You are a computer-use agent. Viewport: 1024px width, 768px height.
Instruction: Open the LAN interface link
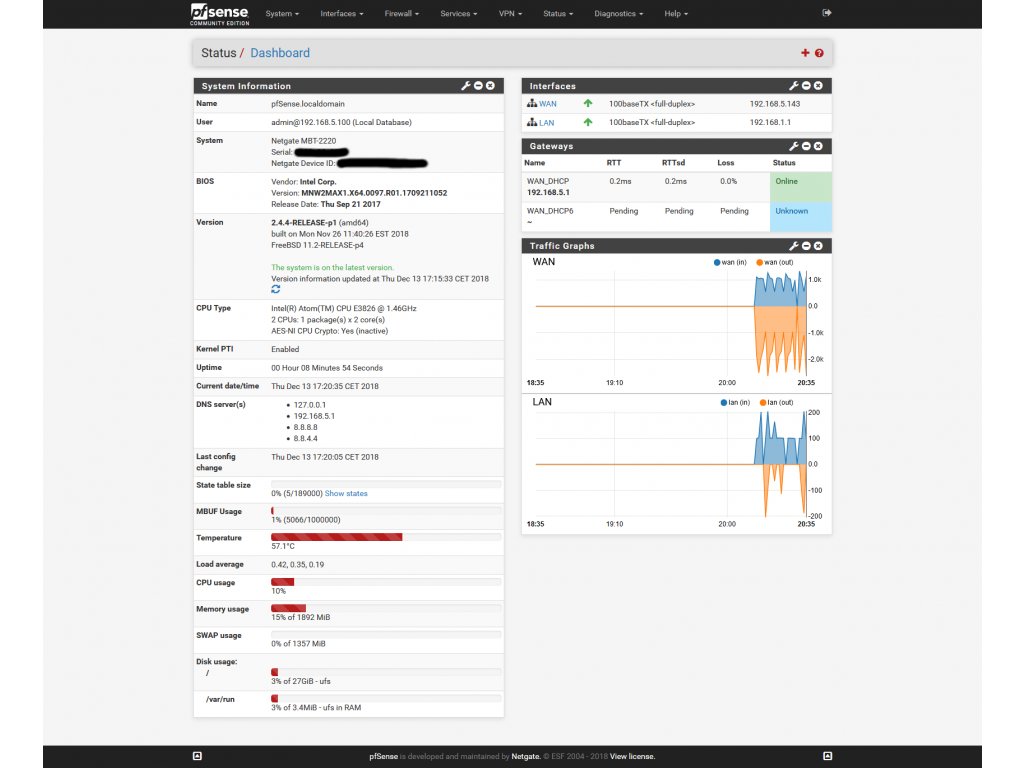click(x=547, y=123)
